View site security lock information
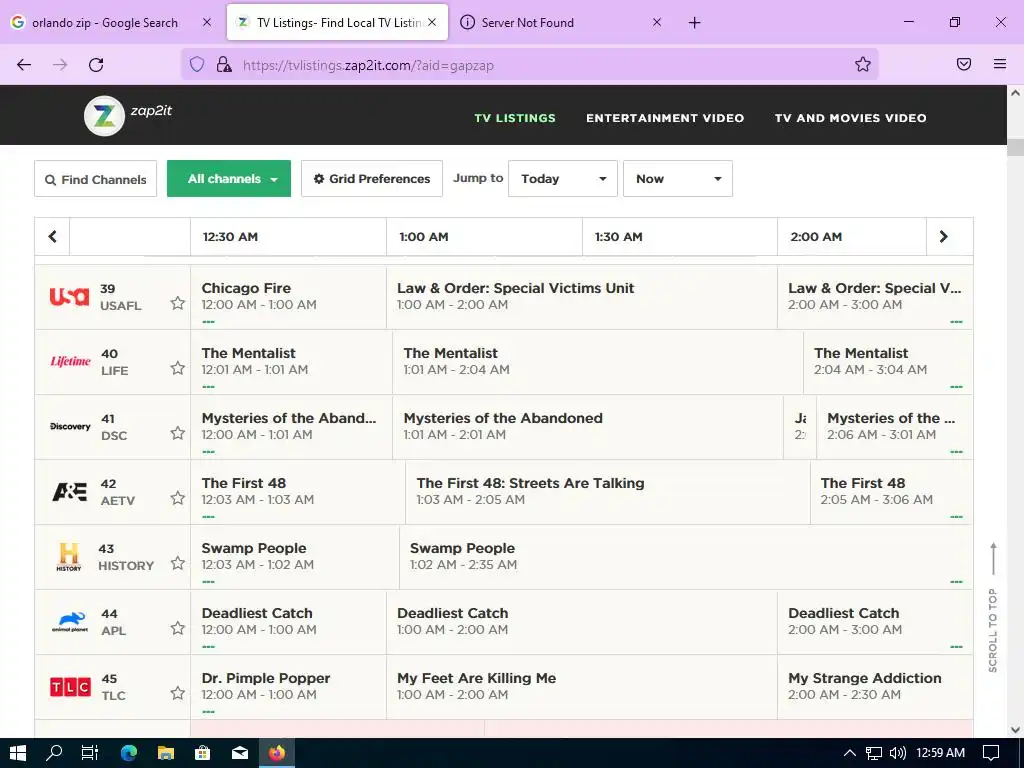Screen dimensions: 1024x768 (x=224, y=64)
